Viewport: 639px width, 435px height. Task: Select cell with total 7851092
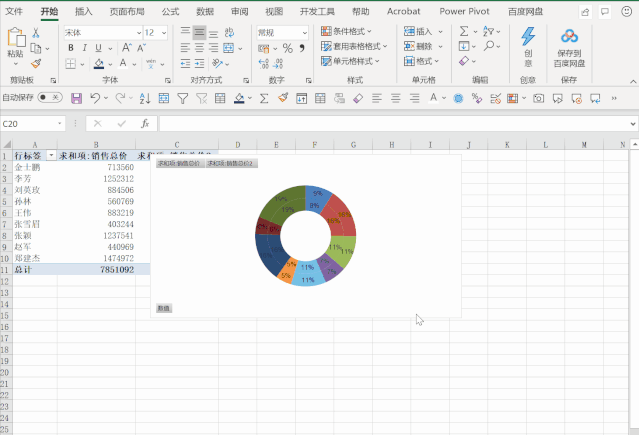coord(96,269)
